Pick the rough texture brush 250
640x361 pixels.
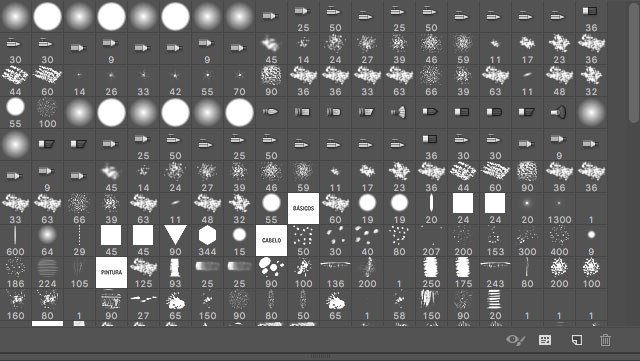431,272
